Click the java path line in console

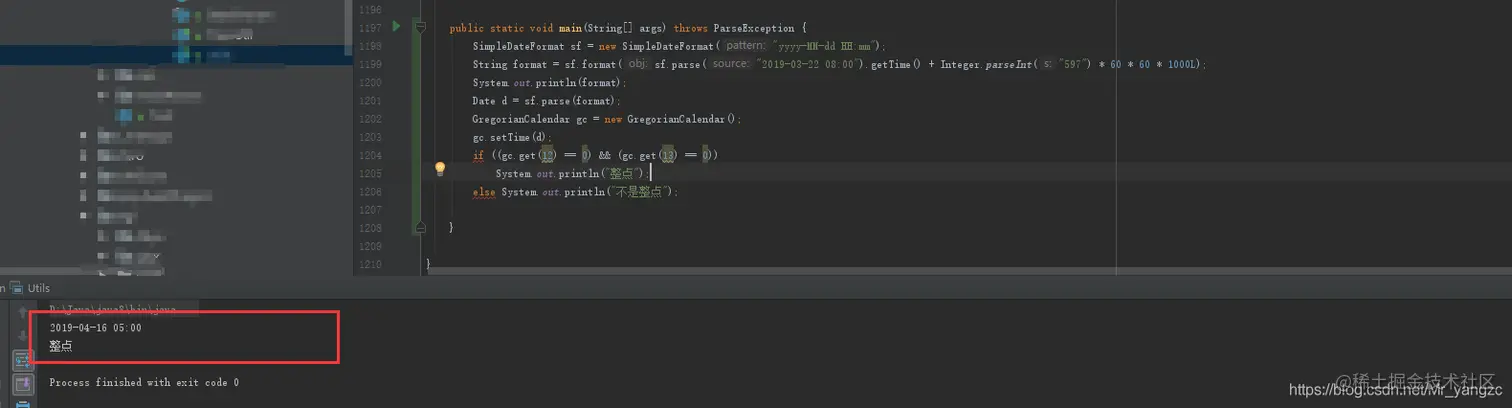(113, 310)
